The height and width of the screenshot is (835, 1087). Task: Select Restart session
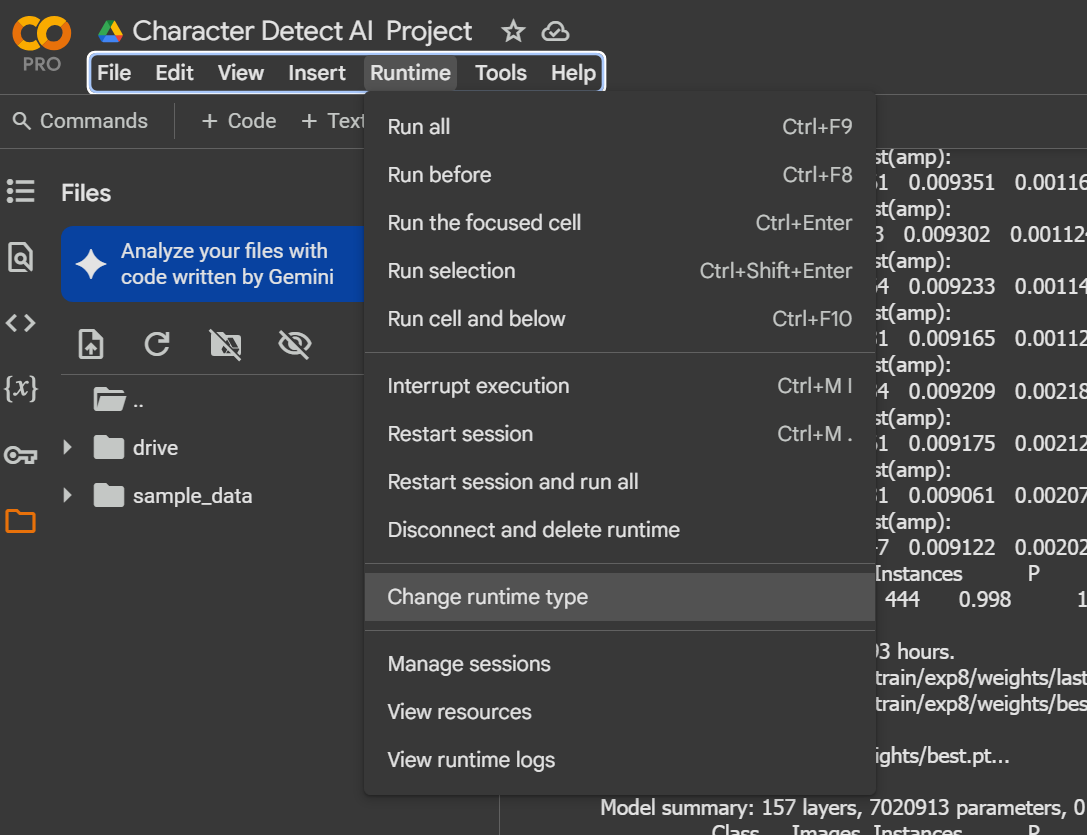[x=620, y=433]
